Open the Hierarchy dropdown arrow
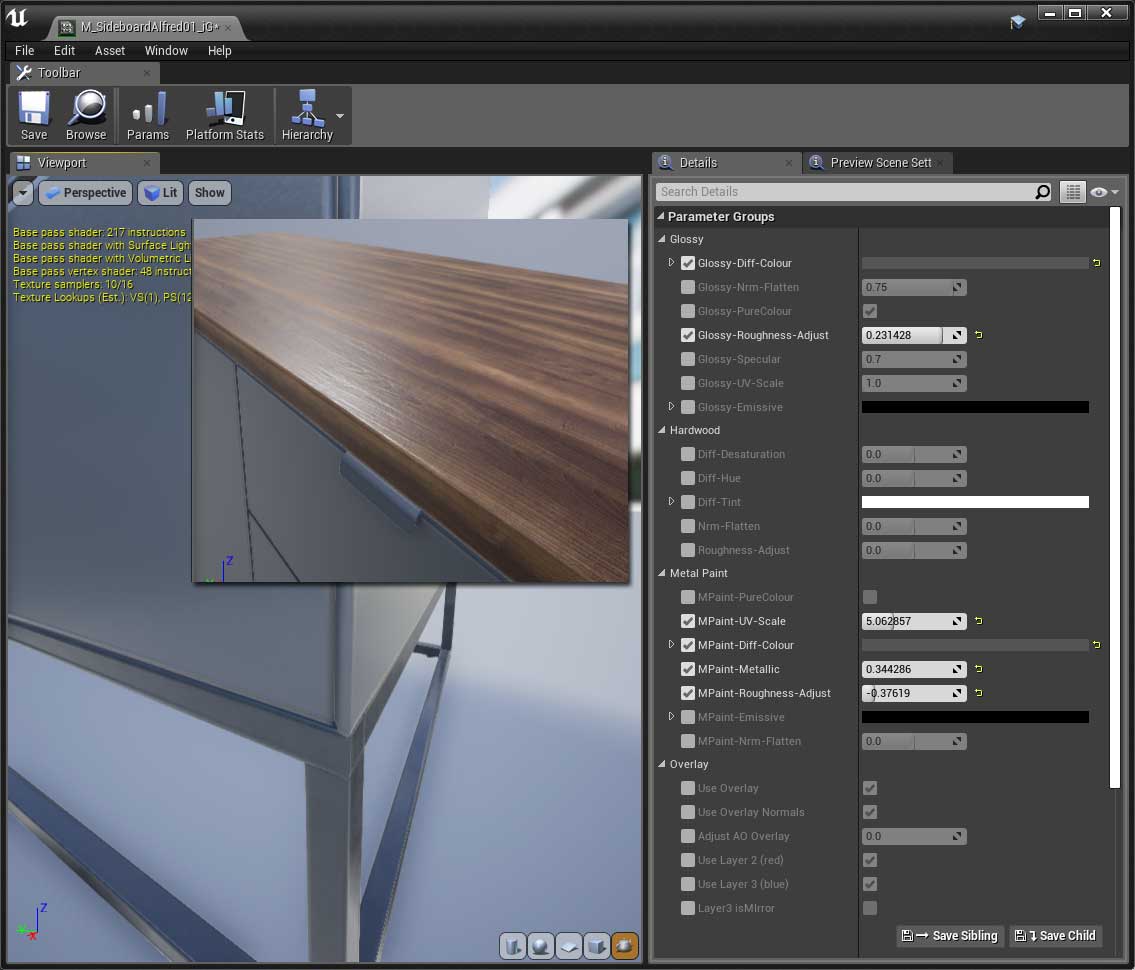Image resolution: width=1135 pixels, height=970 pixels. tap(340, 116)
